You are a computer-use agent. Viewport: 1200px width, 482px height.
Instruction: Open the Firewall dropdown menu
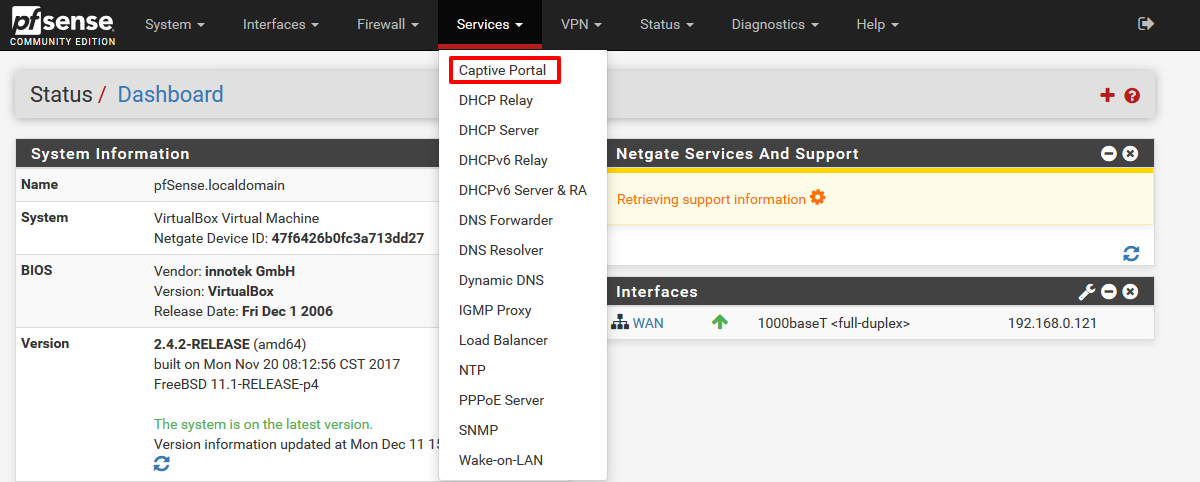387,24
